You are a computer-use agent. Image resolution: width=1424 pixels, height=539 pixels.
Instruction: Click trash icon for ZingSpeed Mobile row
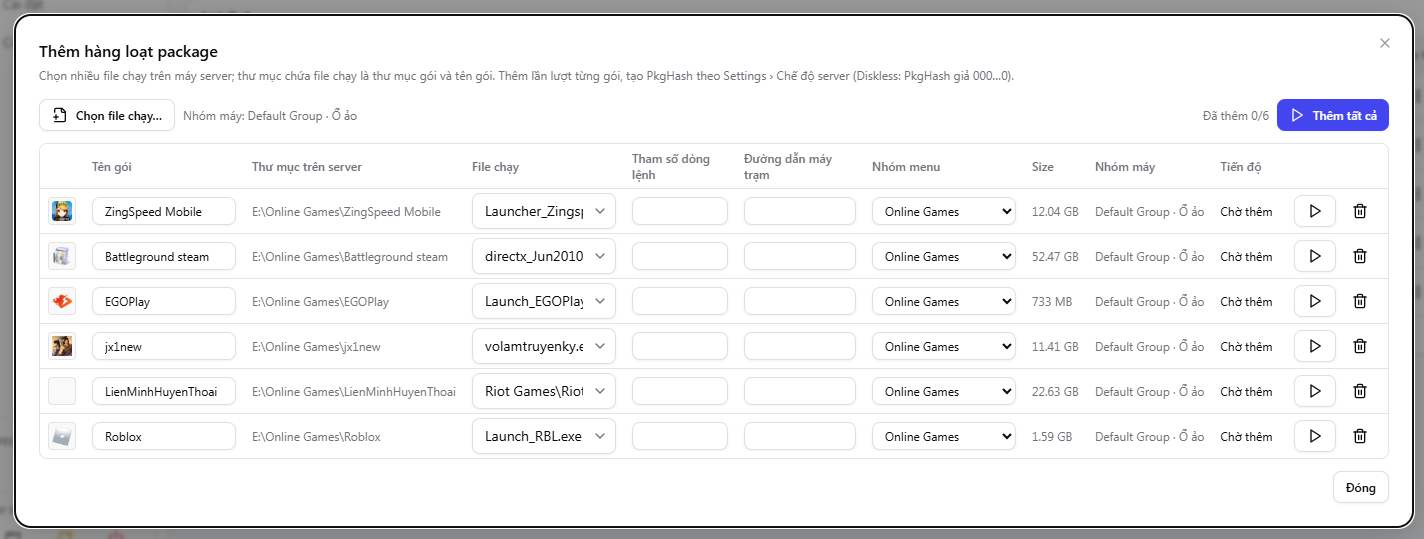(1360, 211)
